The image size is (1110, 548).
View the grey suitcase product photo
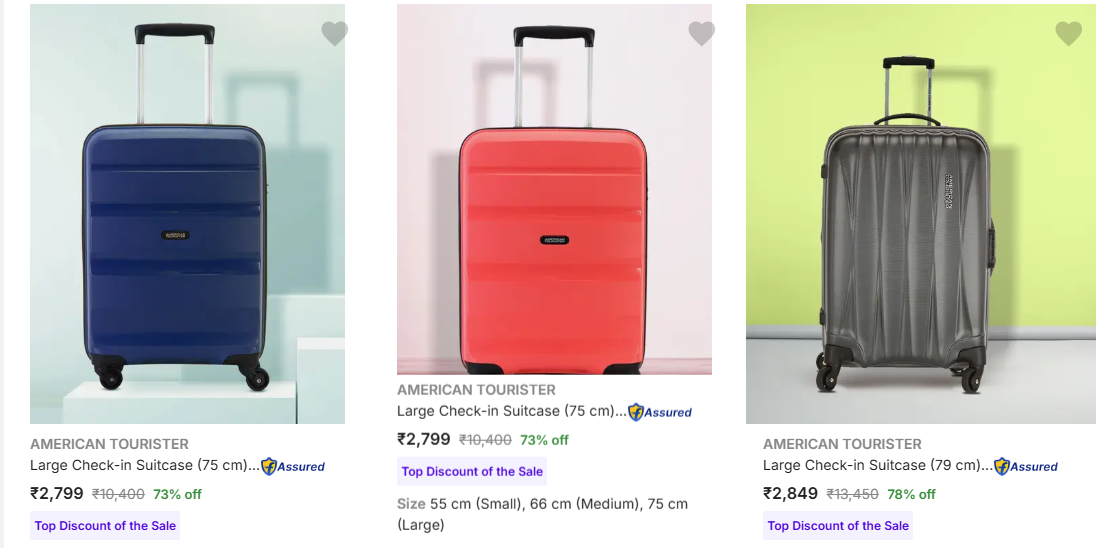click(920, 214)
